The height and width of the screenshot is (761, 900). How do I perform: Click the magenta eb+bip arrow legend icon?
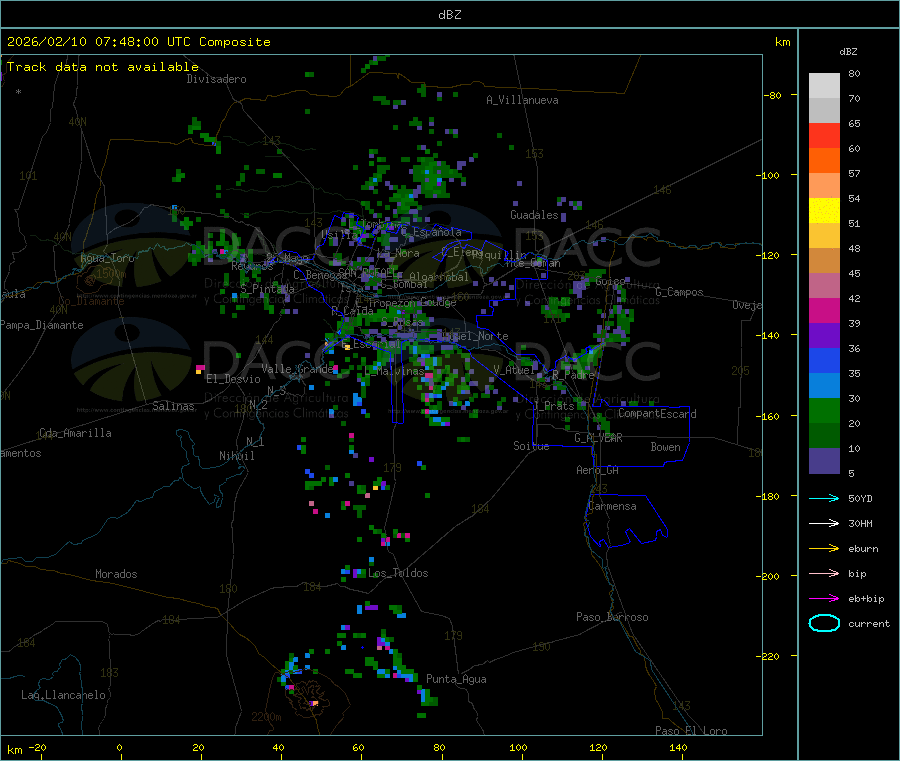824,599
